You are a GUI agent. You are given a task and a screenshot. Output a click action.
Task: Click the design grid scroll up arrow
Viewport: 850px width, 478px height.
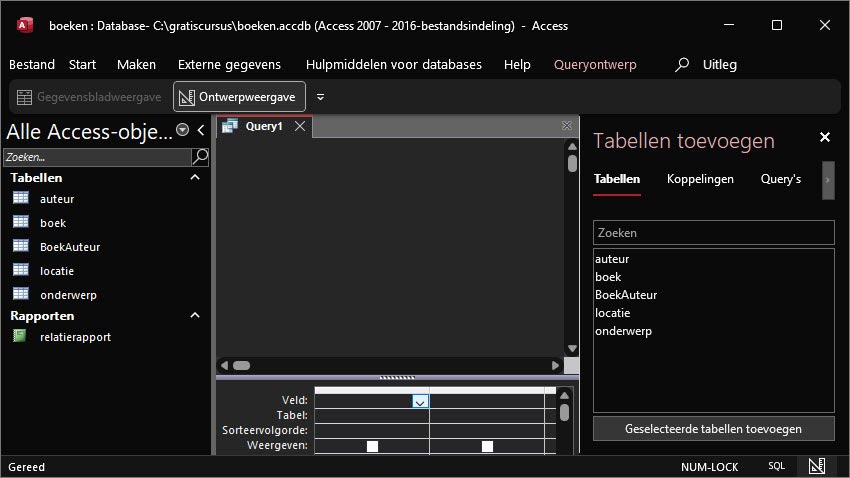[564, 395]
